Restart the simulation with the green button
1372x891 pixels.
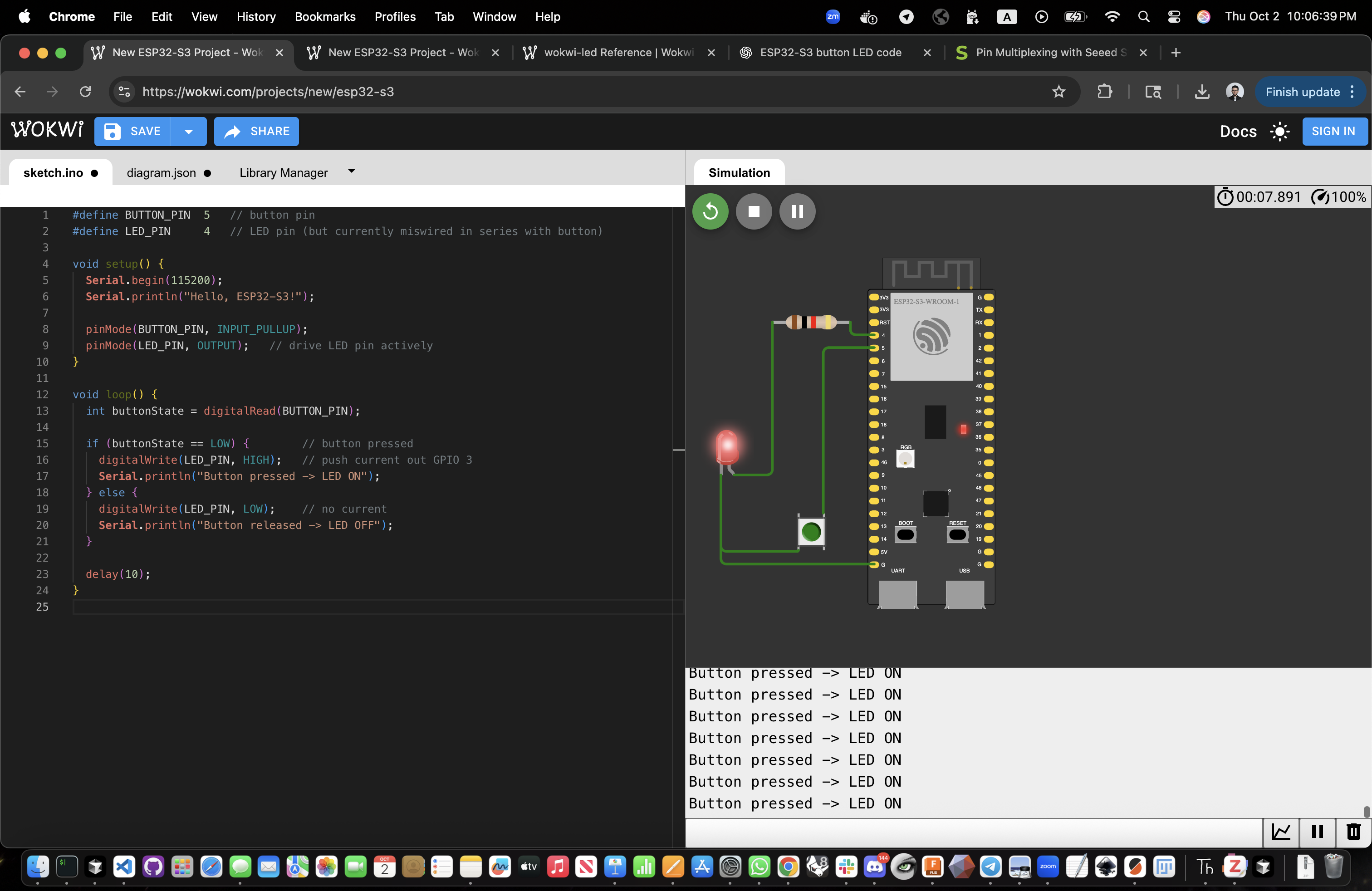click(x=710, y=211)
